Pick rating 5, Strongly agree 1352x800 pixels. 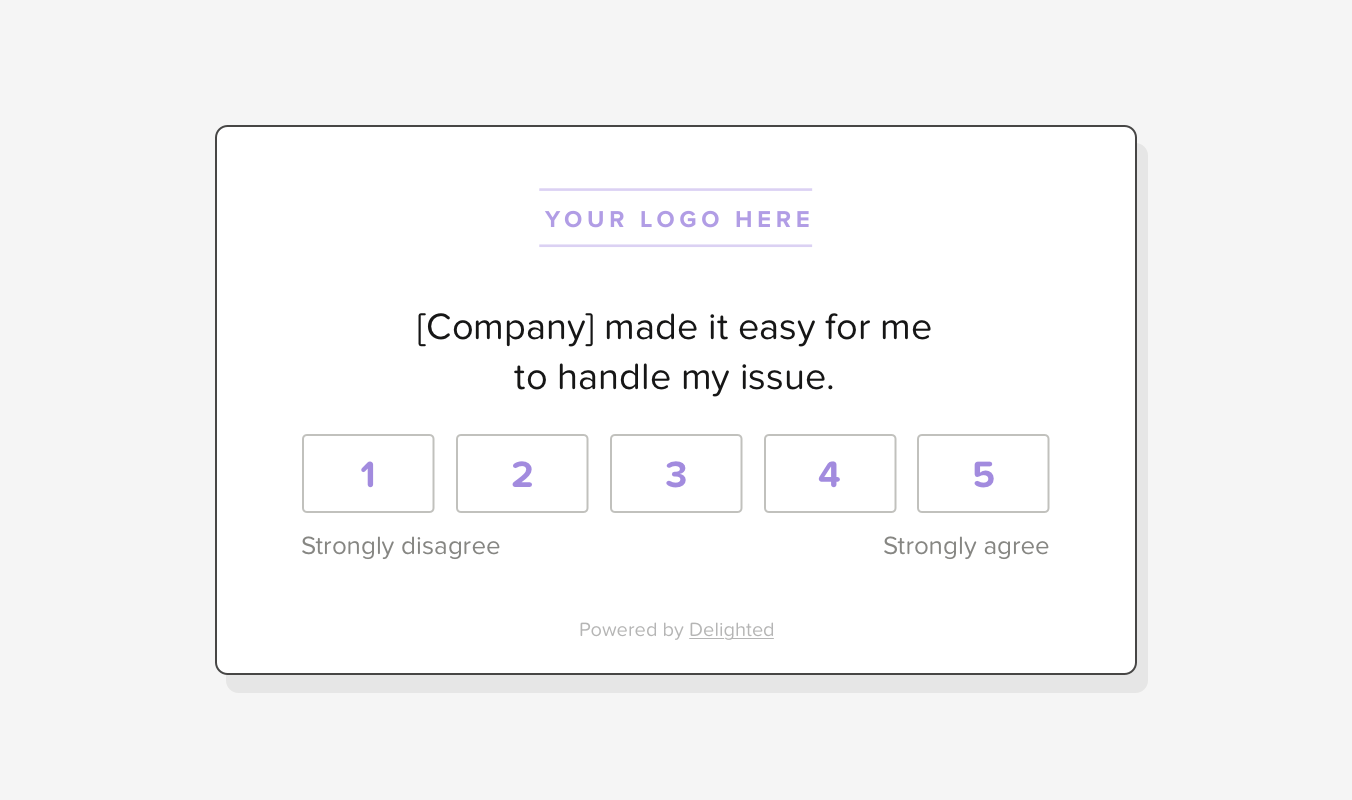[983, 473]
